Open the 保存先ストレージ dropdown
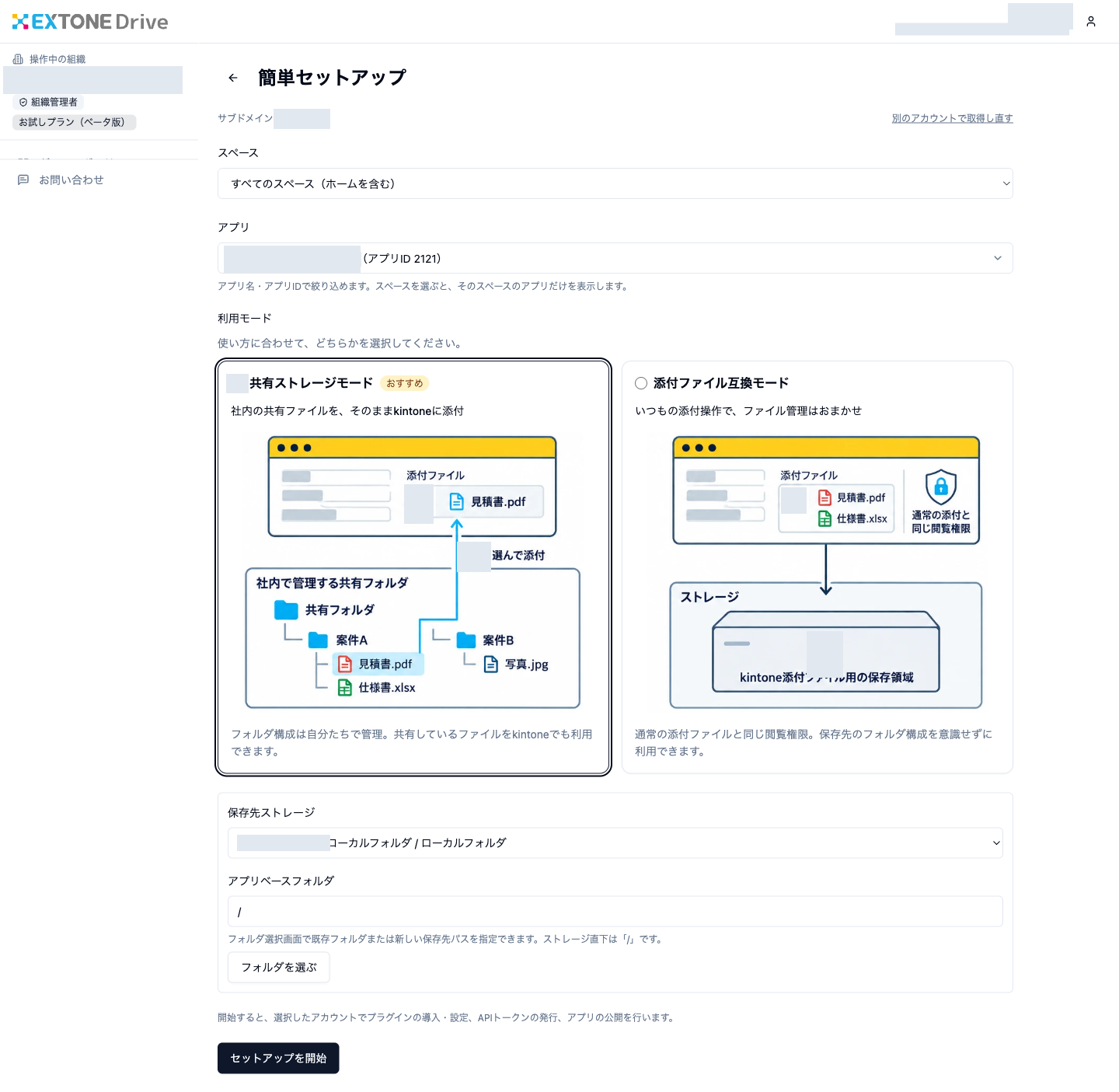1119x1092 pixels. (615, 843)
